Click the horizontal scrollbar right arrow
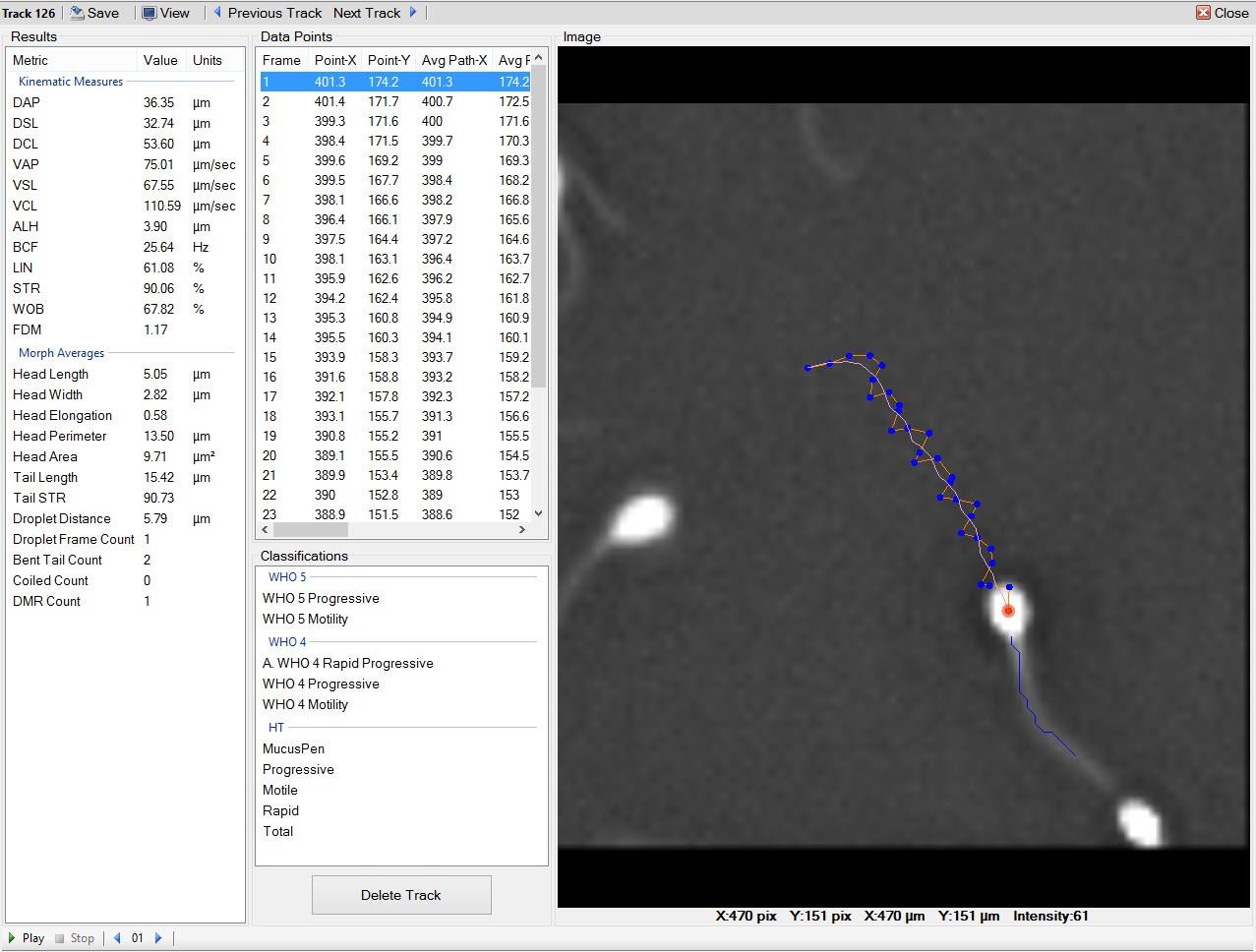The image size is (1256, 952). [522, 529]
